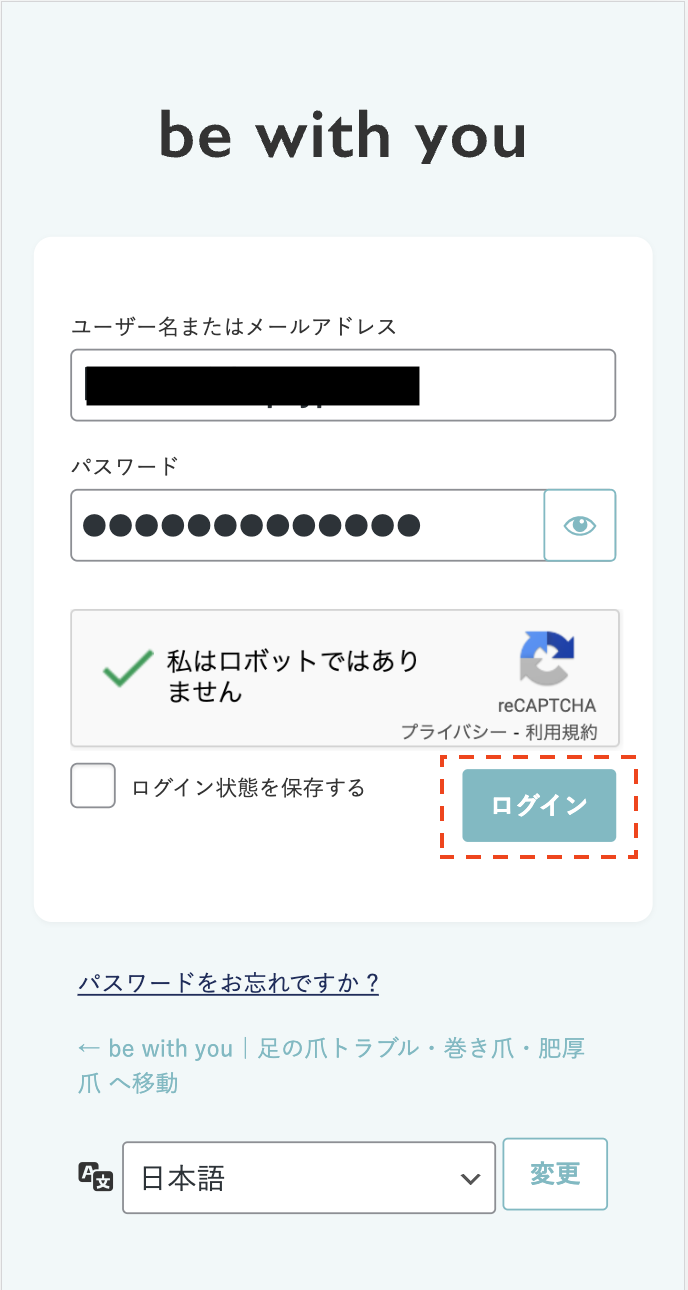Image resolution: width=688 pixels, height=1290 pixels.
Task: Click inside the ユーザー名またはメールアドレス field
Action: 343,385
